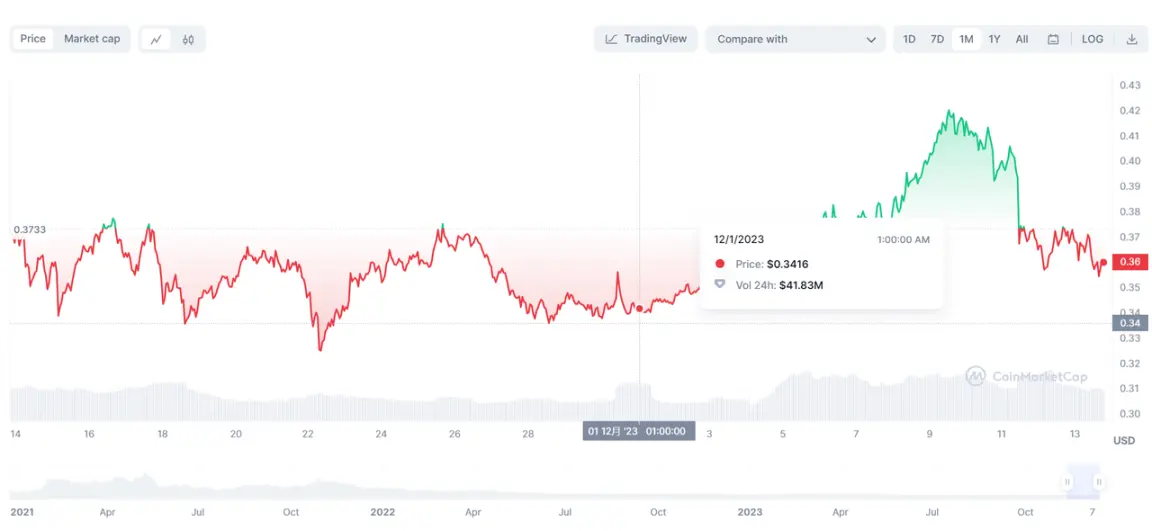
Task: Download chart data with the download icon
Action: tap(1132, 39)
